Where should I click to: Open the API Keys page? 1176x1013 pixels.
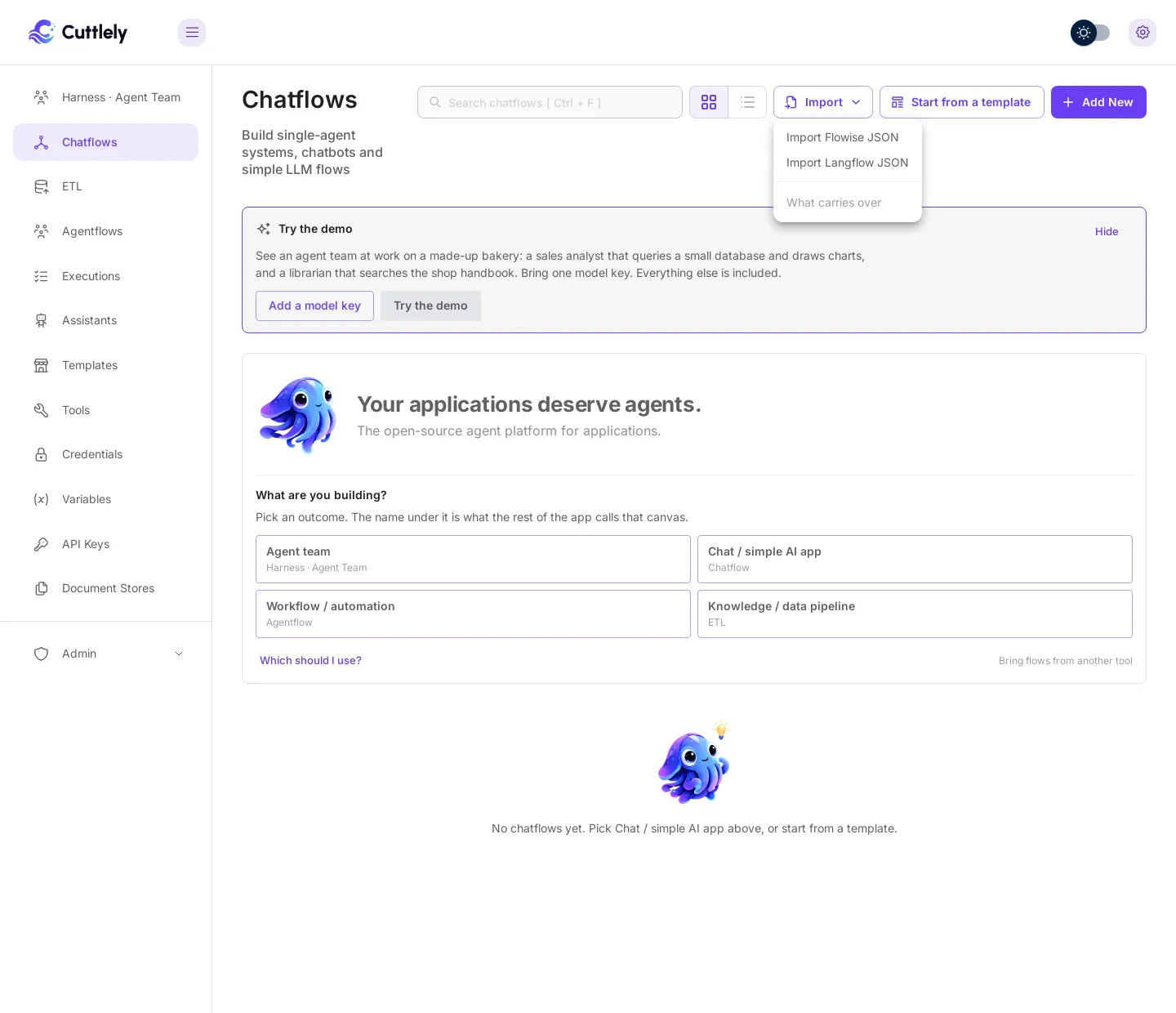coord(105,544)
